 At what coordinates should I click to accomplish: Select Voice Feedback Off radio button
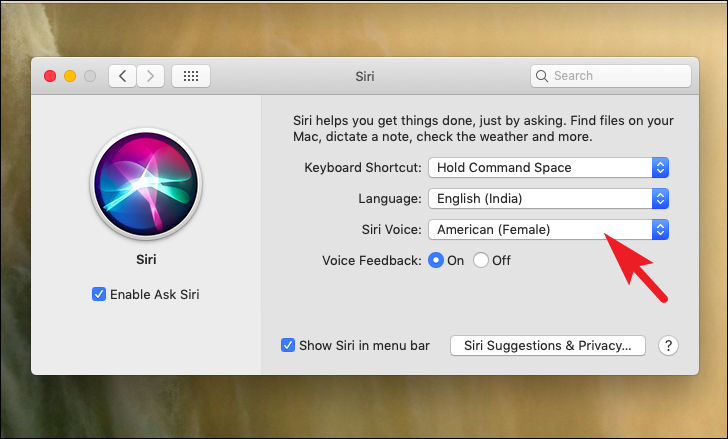(481, 260)
